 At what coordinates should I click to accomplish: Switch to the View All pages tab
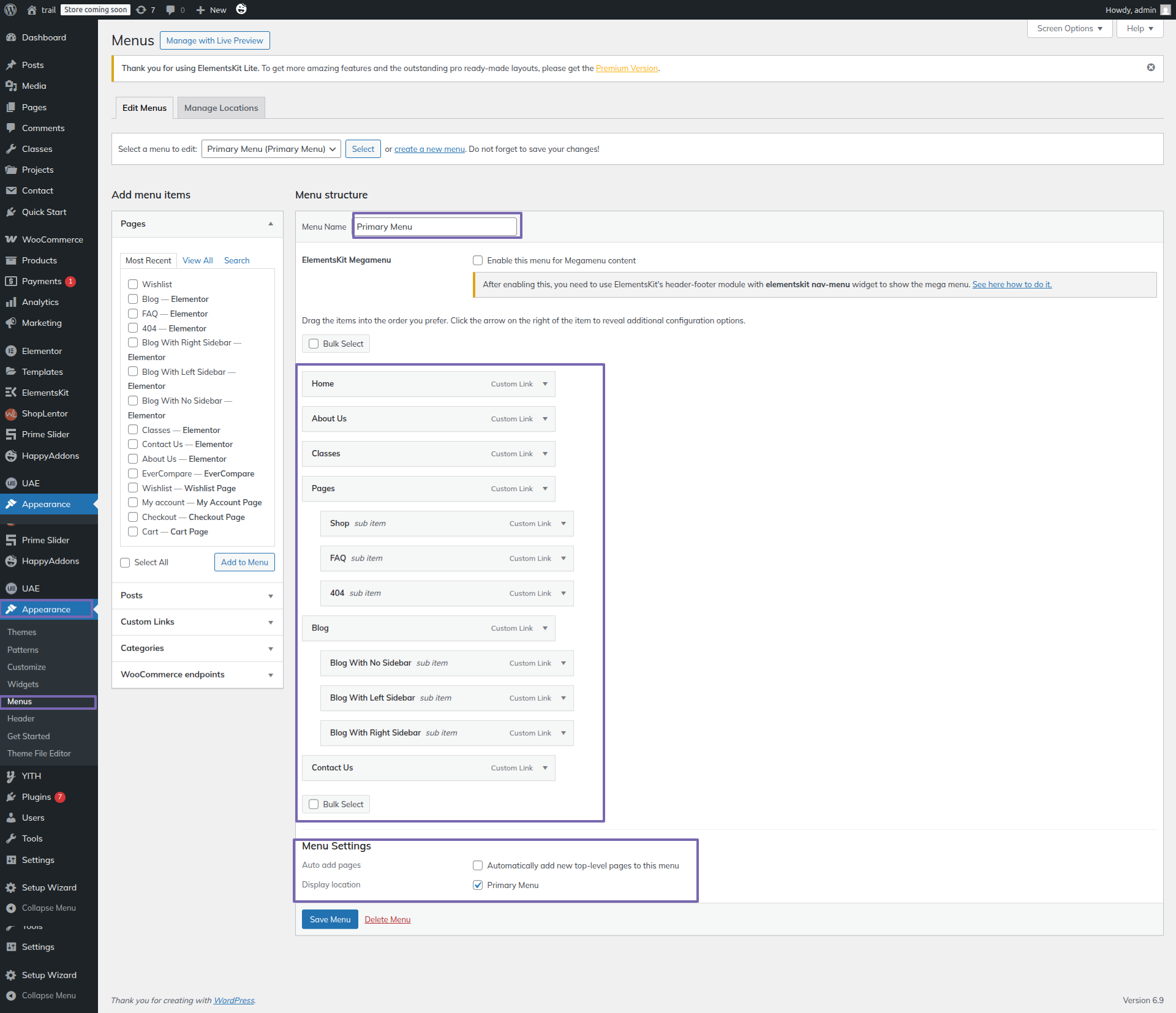(197, 260)
